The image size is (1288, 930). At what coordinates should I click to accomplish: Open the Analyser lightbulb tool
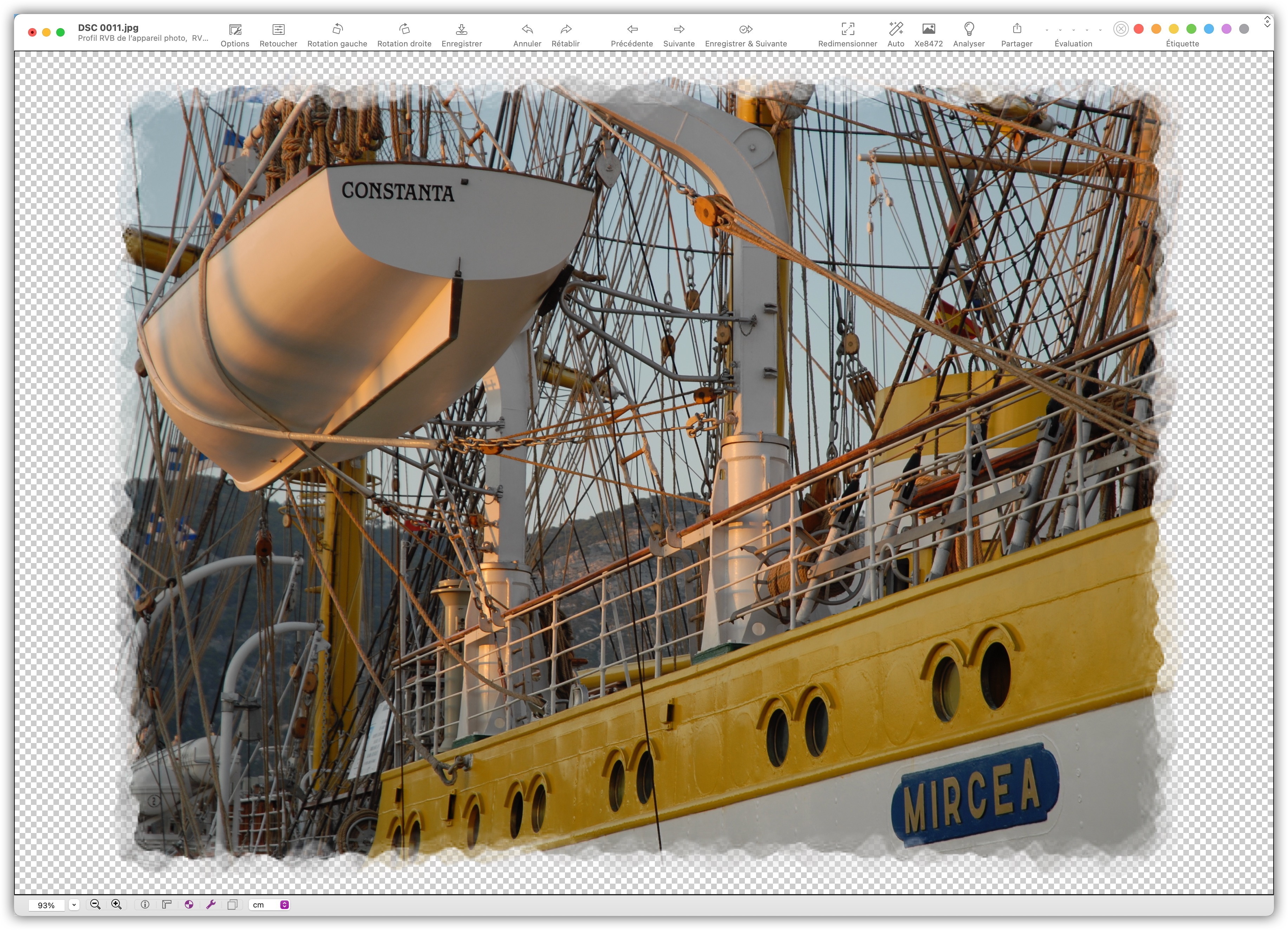tap(969, 28)
